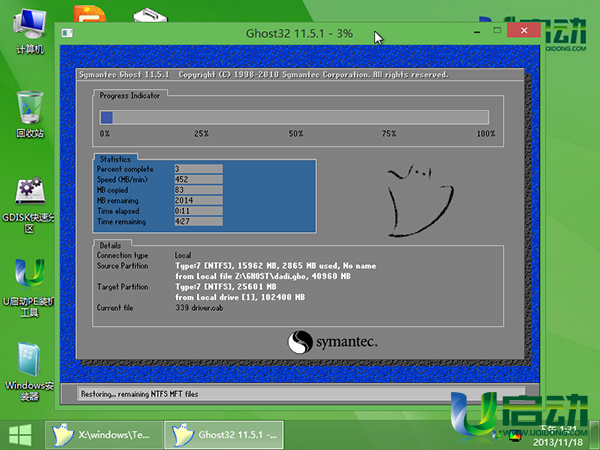Click the status text Restoring remaining NTFS MFT files
Image resolution: width=600 pixels, height=450 pixels.
139,394
